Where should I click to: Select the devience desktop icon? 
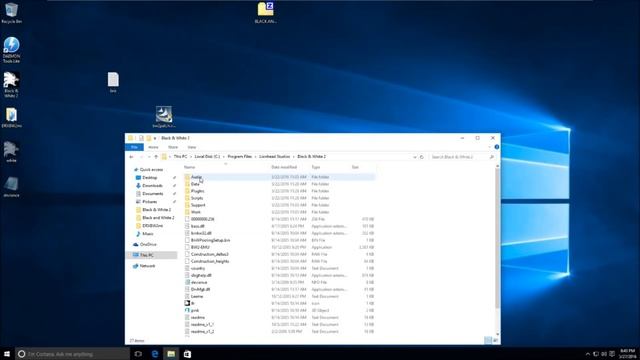pyautogui.click(x=11, y=187)
